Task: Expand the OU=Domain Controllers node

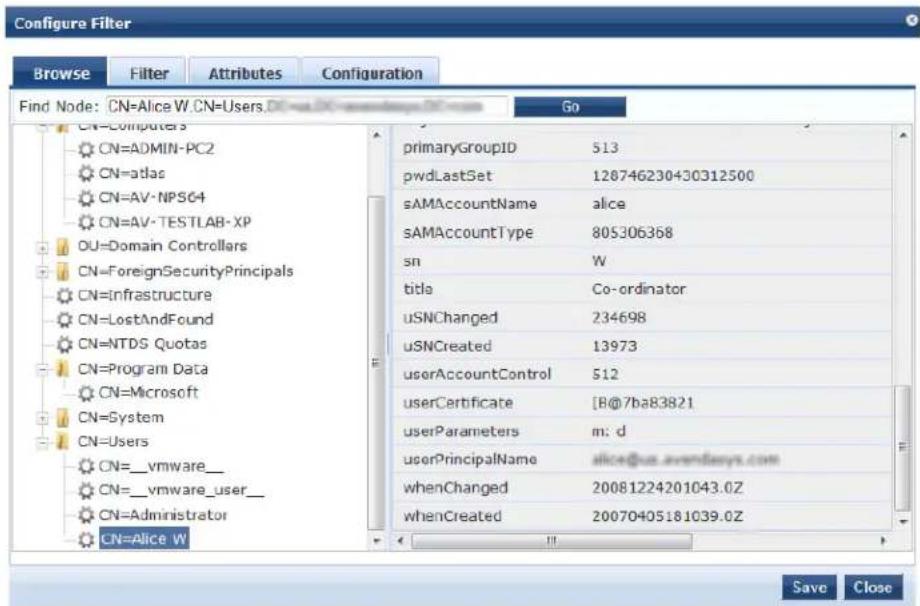Action: click(x=42, y=248)
